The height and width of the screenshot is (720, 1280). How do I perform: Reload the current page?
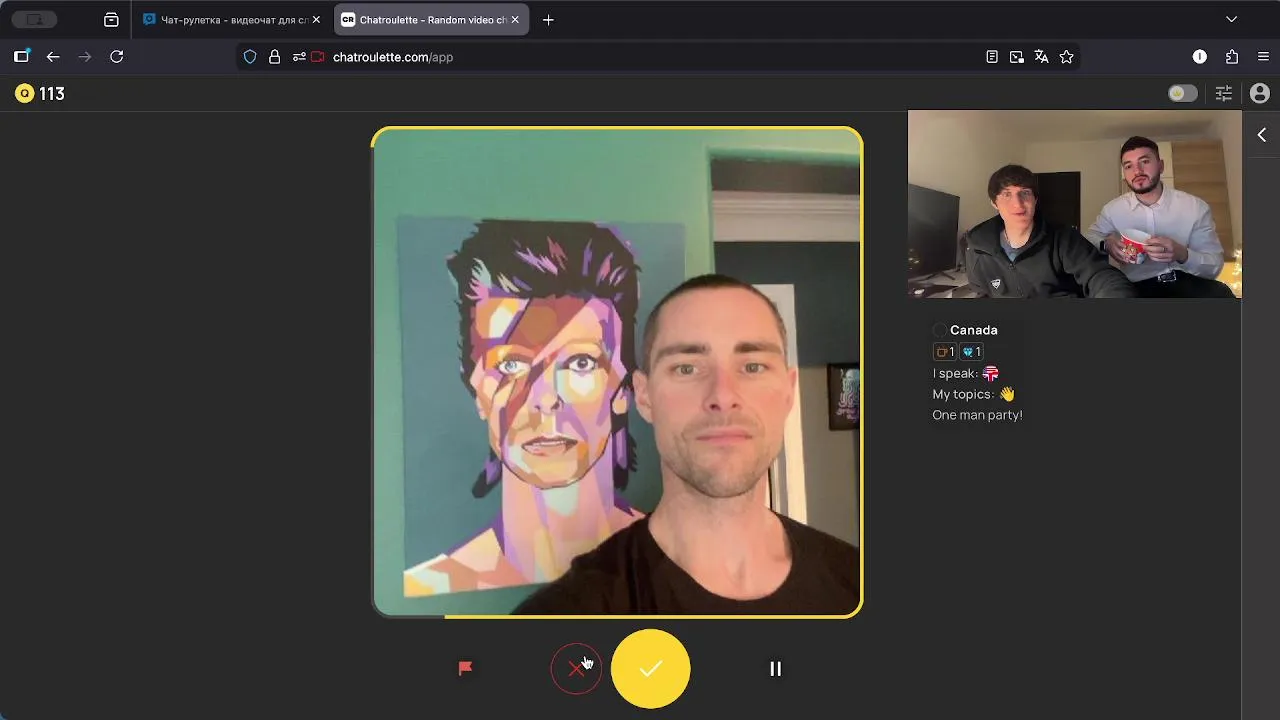[117, 57]
